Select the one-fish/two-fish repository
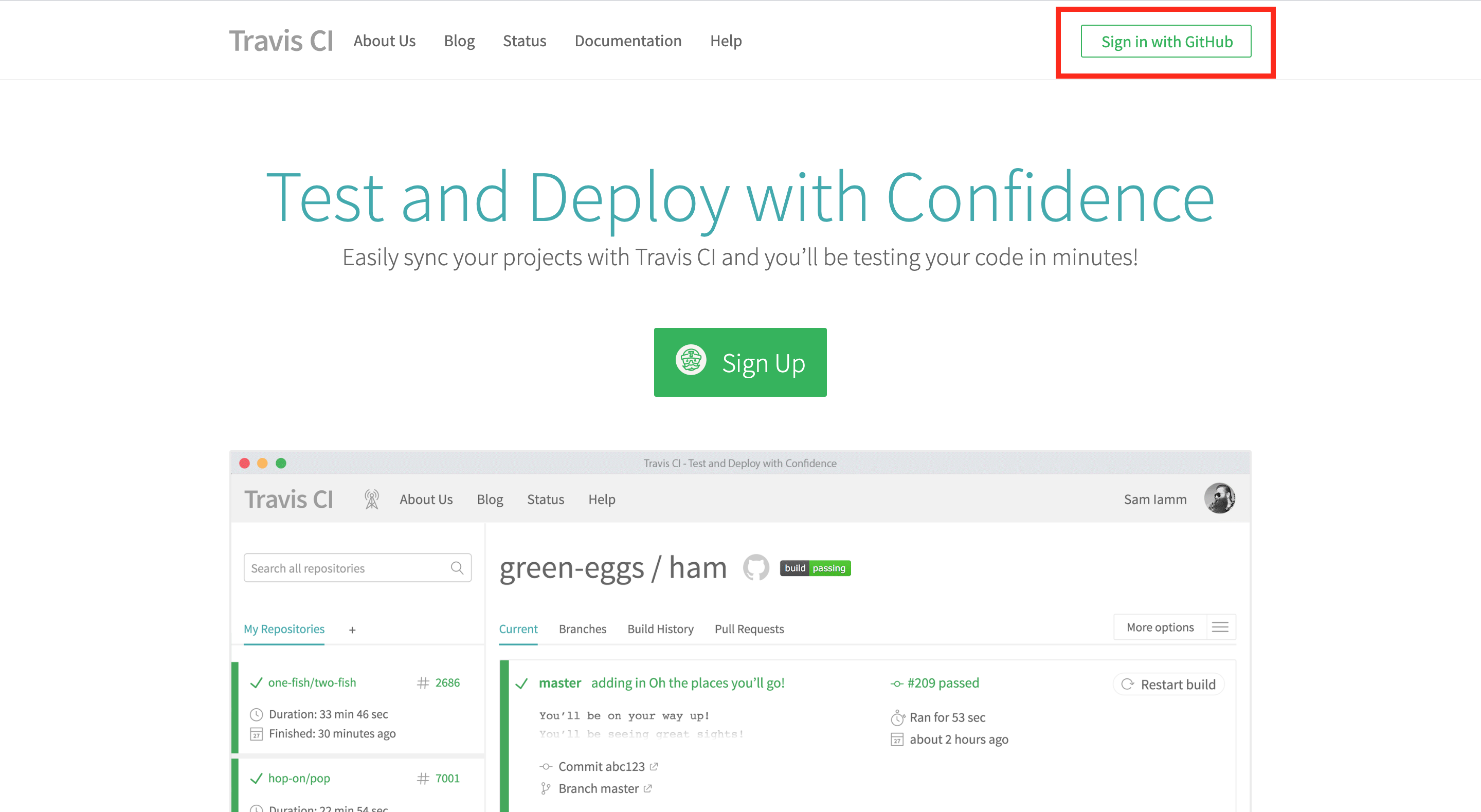 312,682
